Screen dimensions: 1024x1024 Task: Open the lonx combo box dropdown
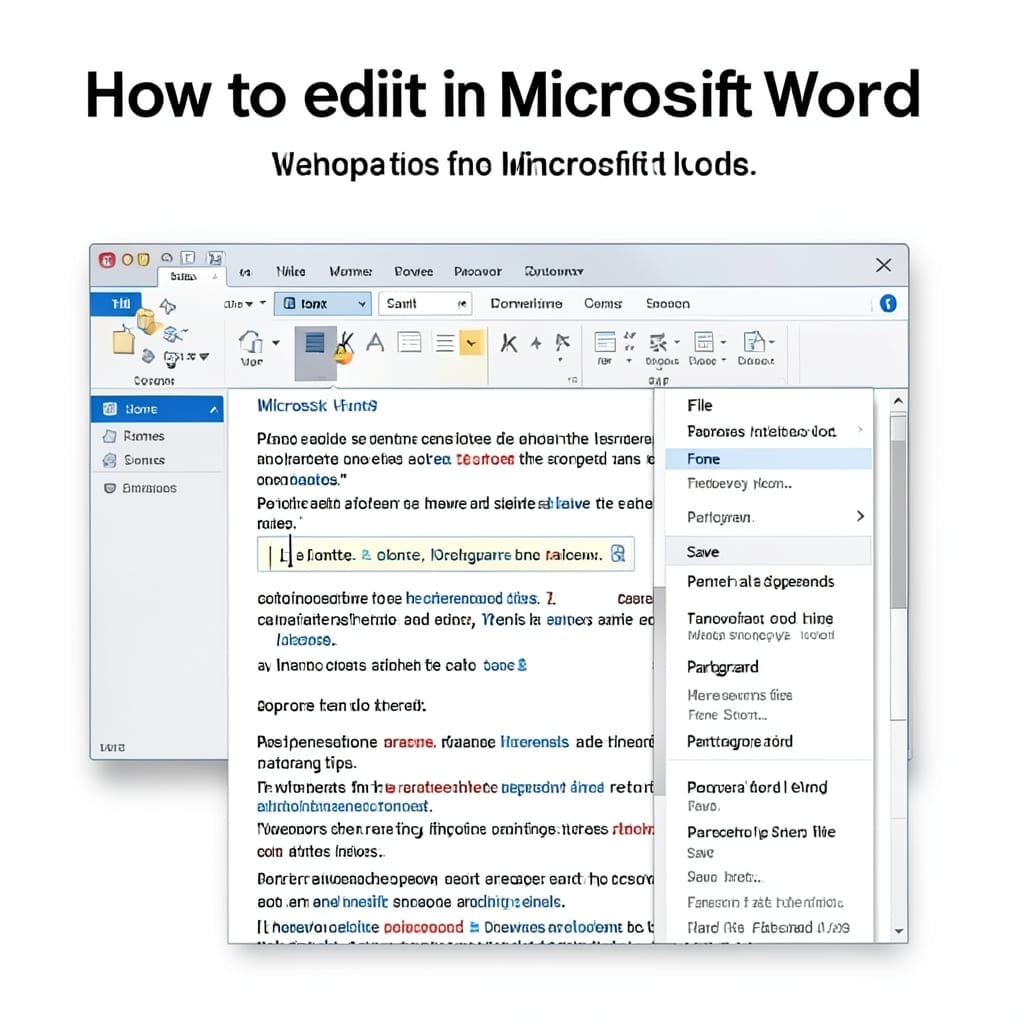pyautogui.click(x=362, y=304)
